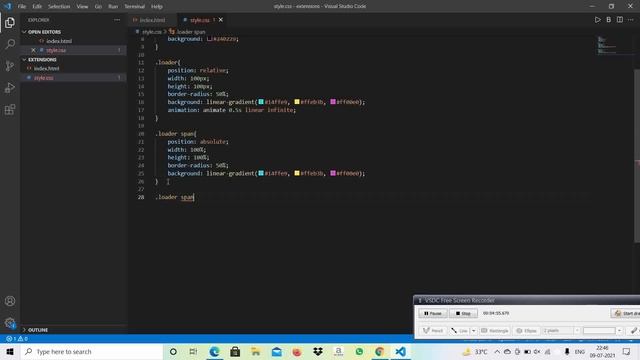Click the Windows taskbar search box

pyautogui.click(x=92, y=351)
